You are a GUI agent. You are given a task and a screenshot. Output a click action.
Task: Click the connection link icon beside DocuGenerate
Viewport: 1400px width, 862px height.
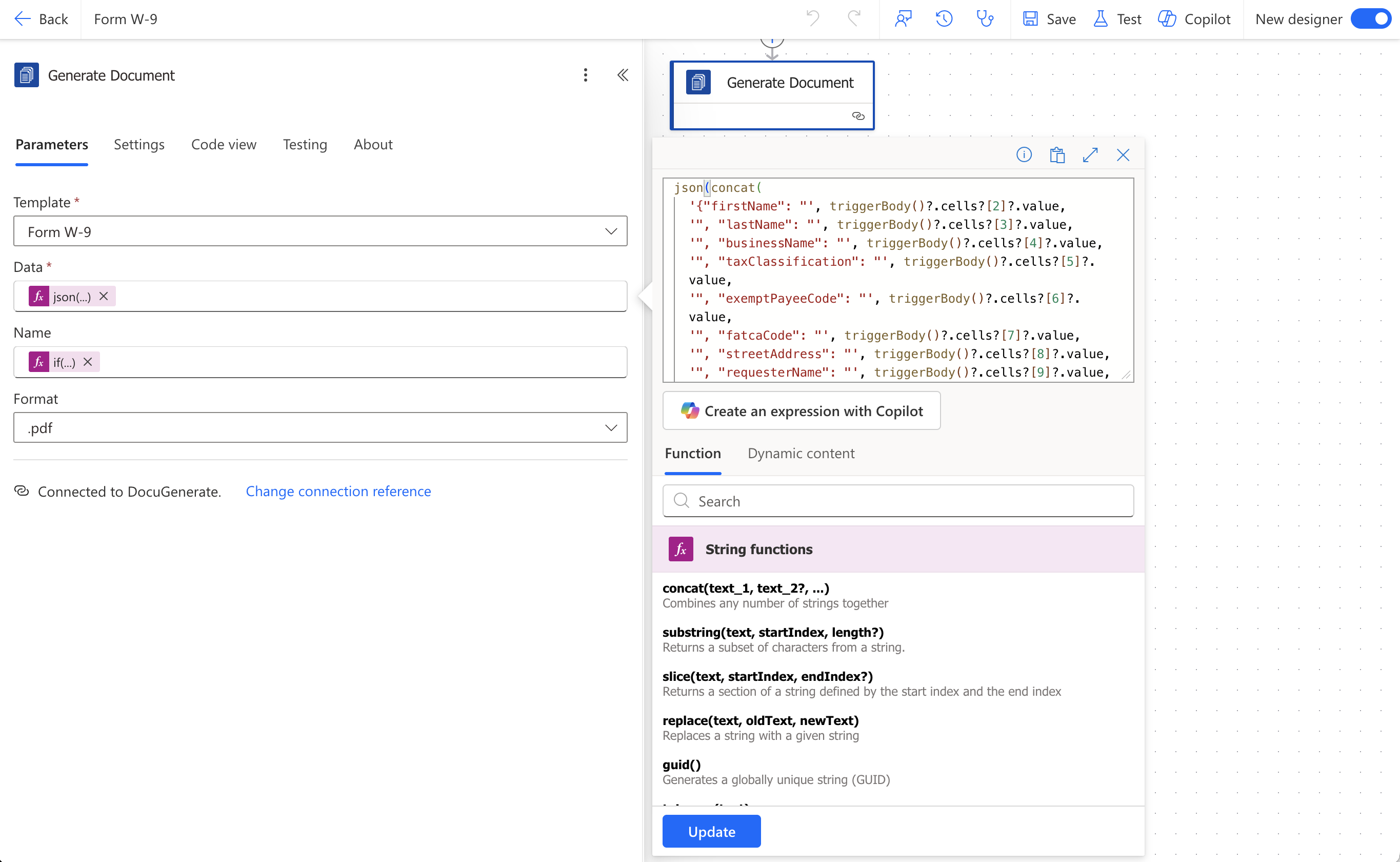(x=22, y=492)
